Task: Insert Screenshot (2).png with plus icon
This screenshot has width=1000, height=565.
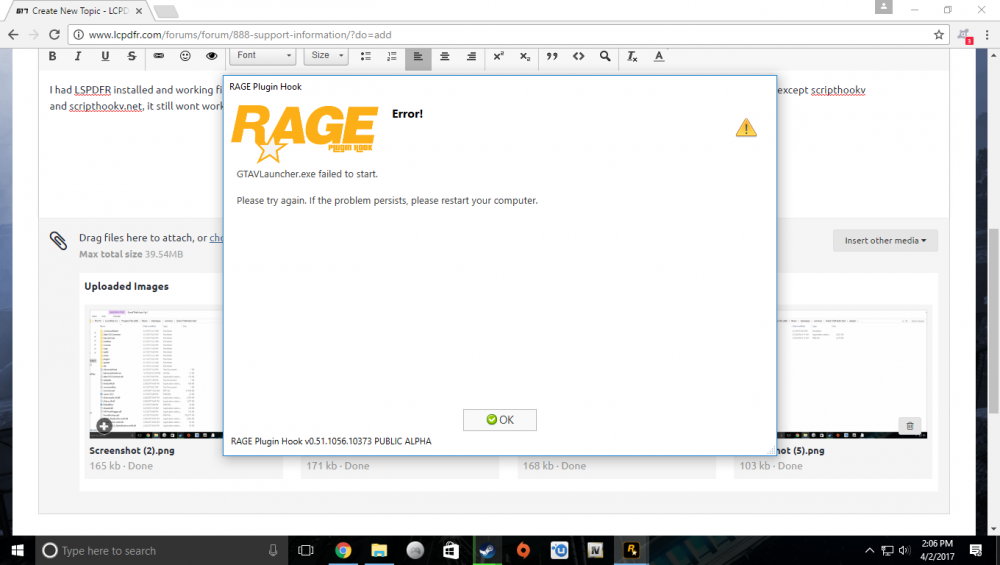Action: point(104,425)
